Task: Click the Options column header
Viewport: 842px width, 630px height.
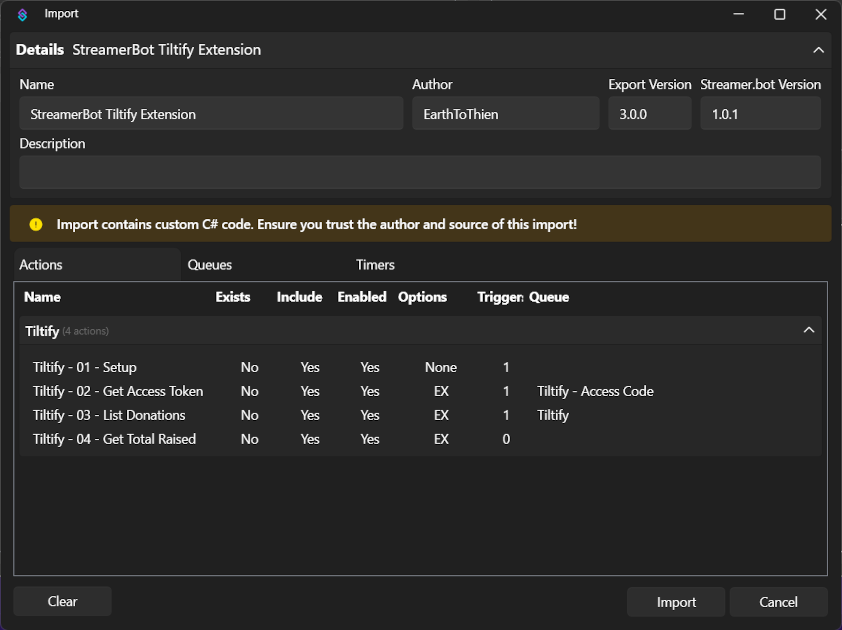Action: (423, 297)
